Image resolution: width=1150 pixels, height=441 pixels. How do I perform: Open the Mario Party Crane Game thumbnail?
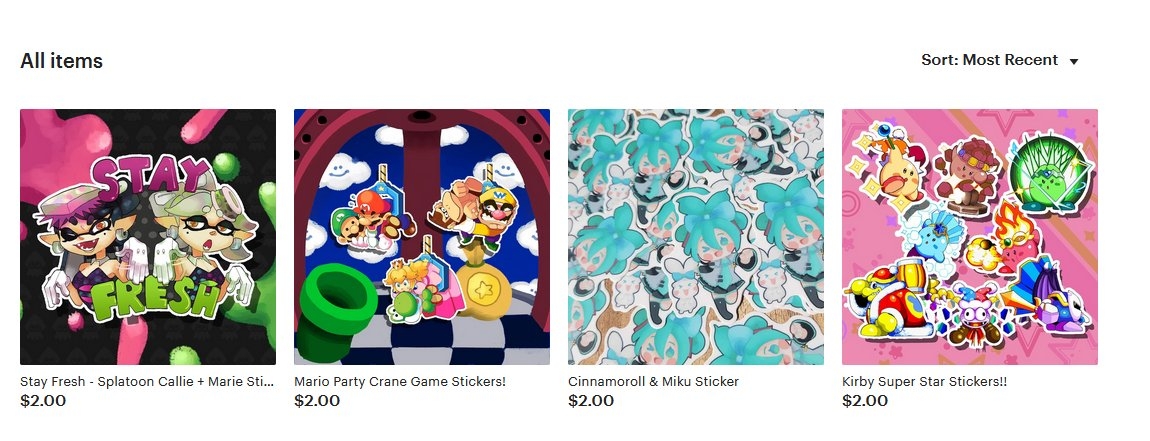tap(422, 237)
